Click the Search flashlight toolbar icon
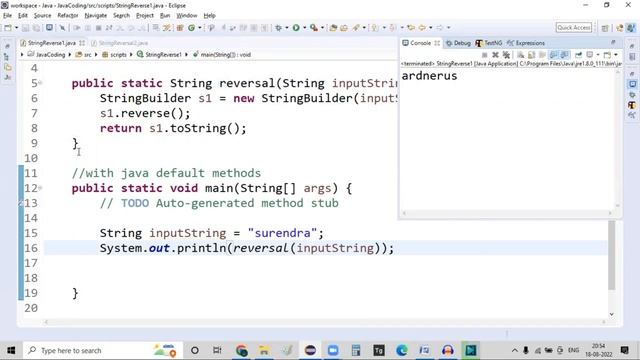The image size is (640, 360). [356, 28]
